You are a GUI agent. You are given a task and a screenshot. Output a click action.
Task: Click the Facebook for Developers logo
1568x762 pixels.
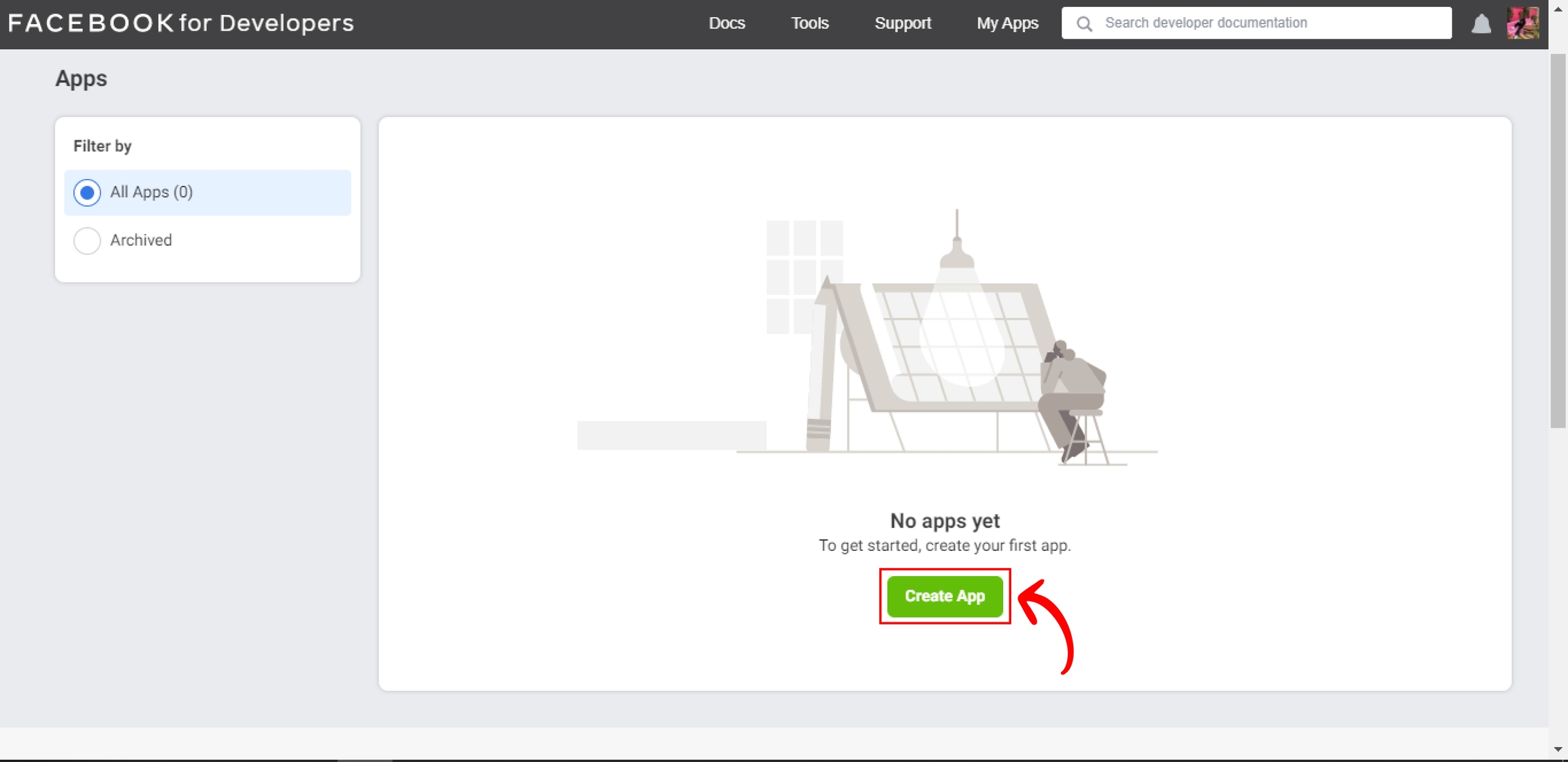pyautogui.click(x=181, y=23)
